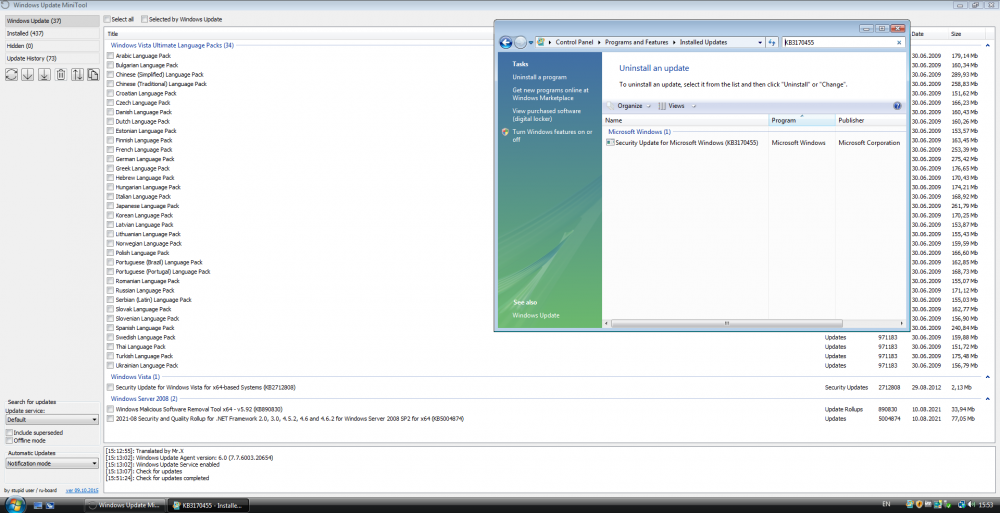Click the Name column header
This screenshot has height=513, width=1000.
pyautogui.click(x=686, y=120)
